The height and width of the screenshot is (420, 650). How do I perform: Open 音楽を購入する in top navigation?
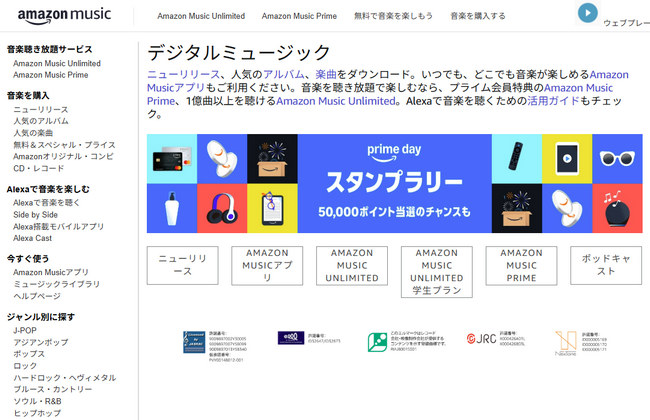pos(478,16)
